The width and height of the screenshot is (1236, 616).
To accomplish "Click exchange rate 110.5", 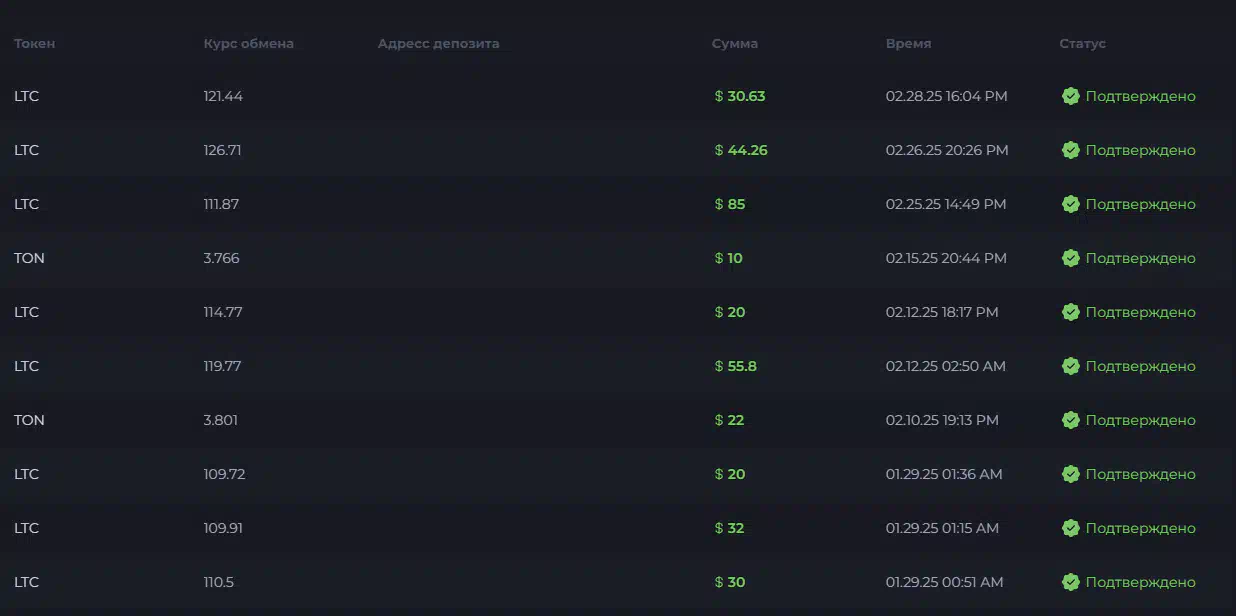I will 219,582.
